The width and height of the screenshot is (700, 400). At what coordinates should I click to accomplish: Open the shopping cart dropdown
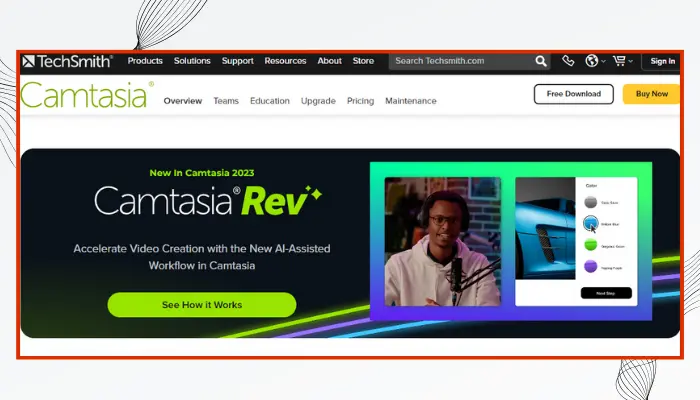coord(623,61)
